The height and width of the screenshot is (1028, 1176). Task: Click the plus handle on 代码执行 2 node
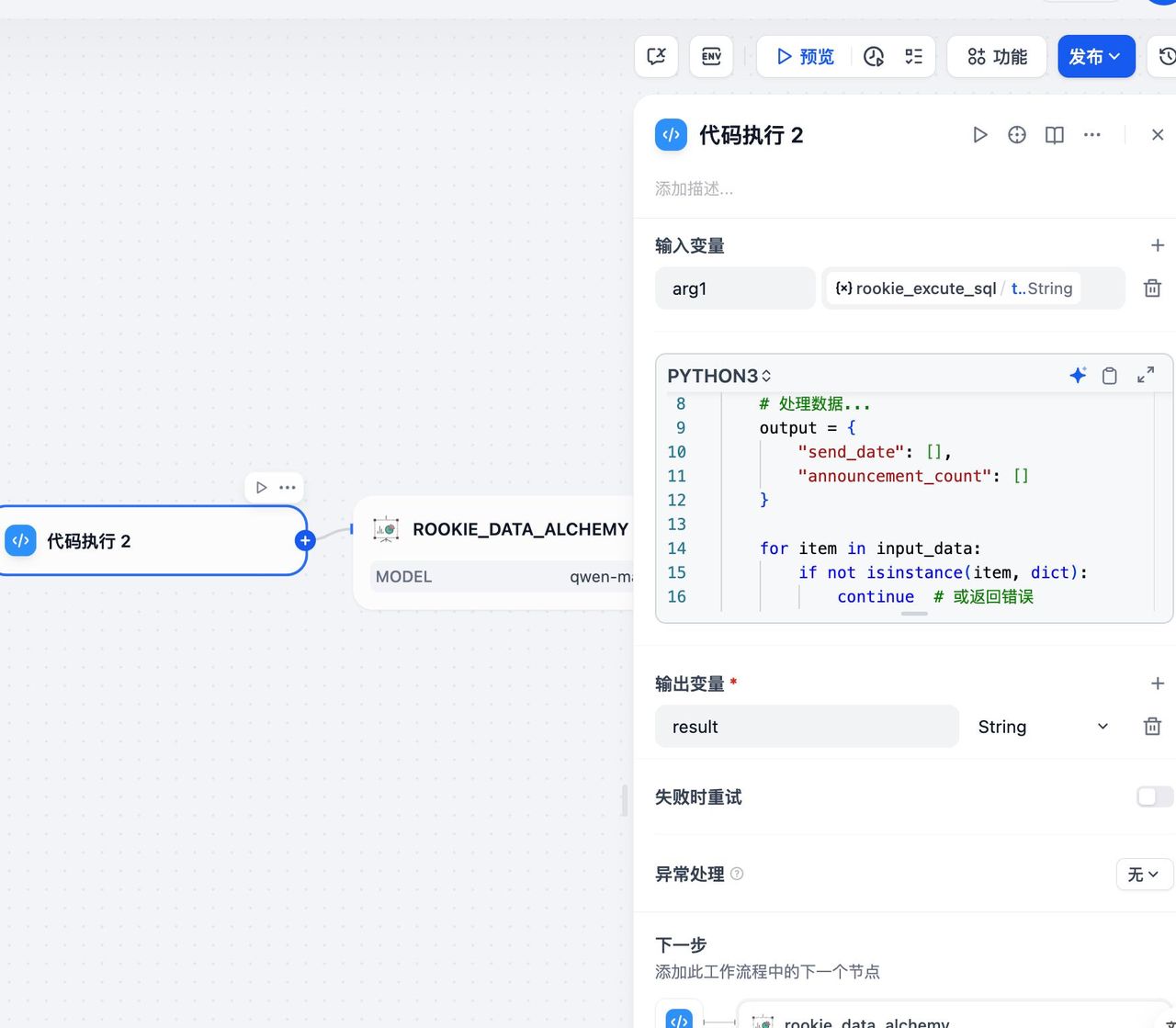(305, 540)
